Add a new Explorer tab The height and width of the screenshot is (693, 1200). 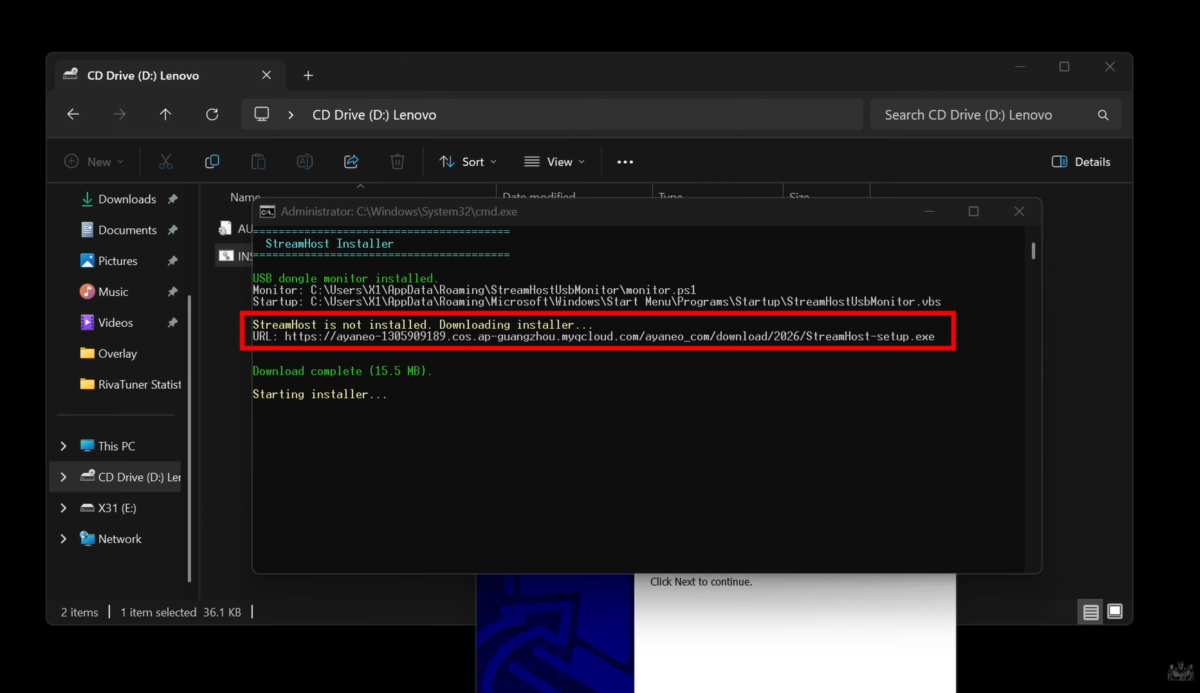pos(308,75)
